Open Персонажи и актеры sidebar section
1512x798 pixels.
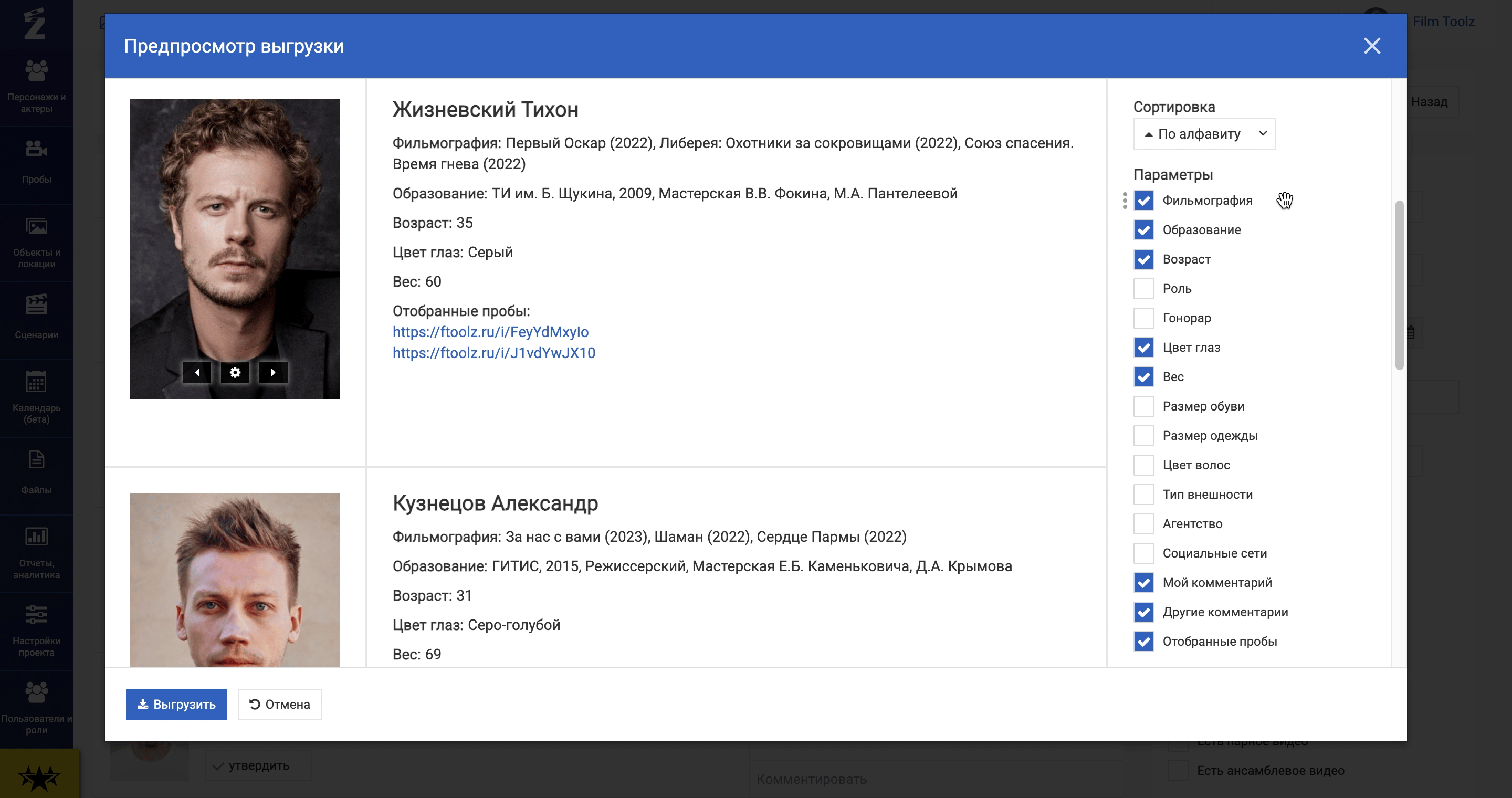(x=36, y=86)
